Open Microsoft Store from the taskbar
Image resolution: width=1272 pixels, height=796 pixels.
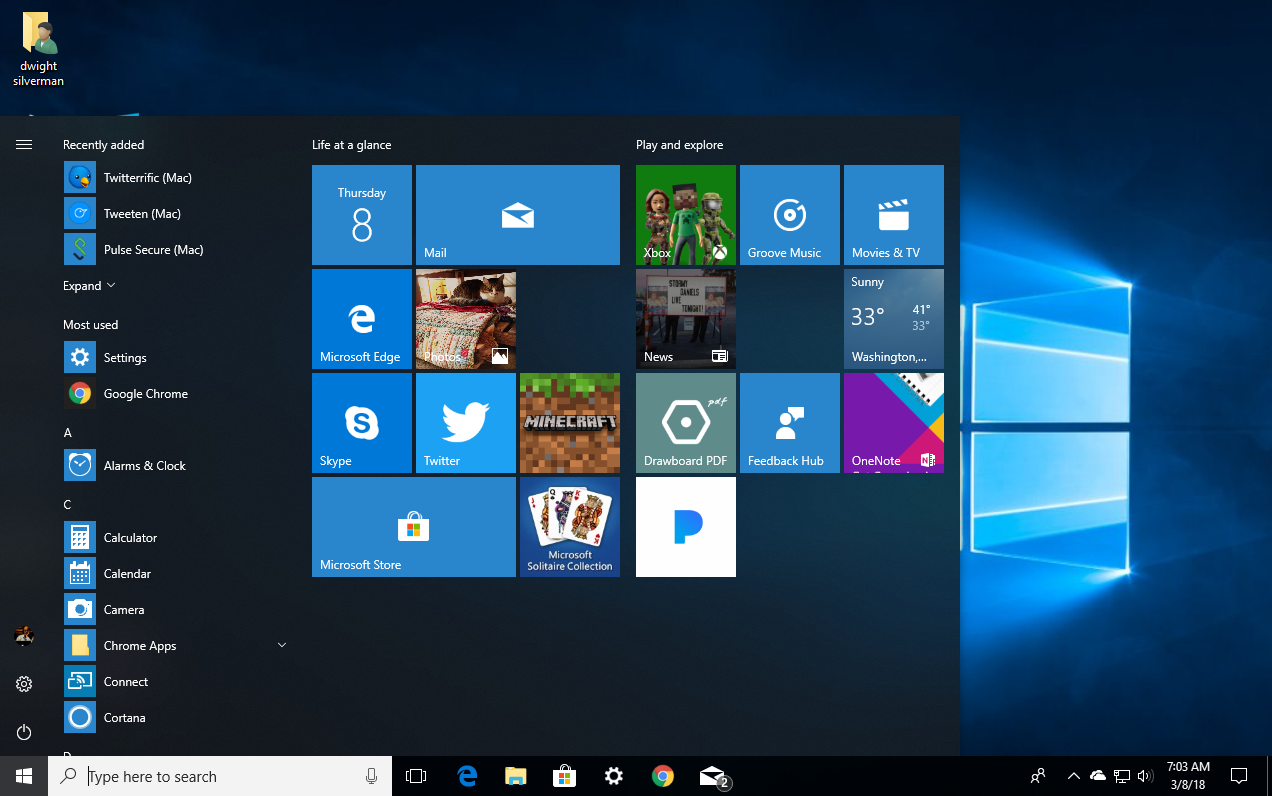pyautogui.click(x=564, y=776)
